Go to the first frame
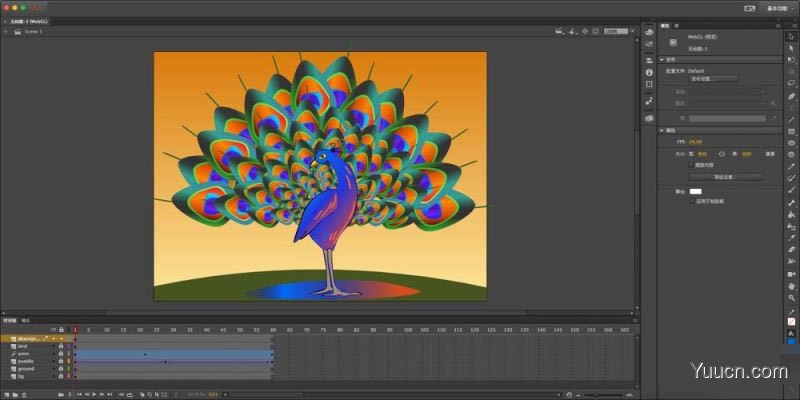The width and height of the screenshot is (800, 400). [79, 394]
